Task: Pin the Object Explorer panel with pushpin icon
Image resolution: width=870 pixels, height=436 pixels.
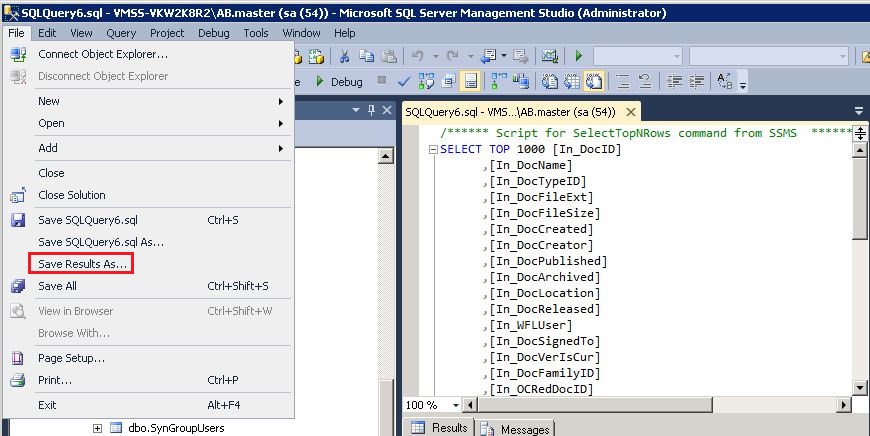Action: (371, 110)
